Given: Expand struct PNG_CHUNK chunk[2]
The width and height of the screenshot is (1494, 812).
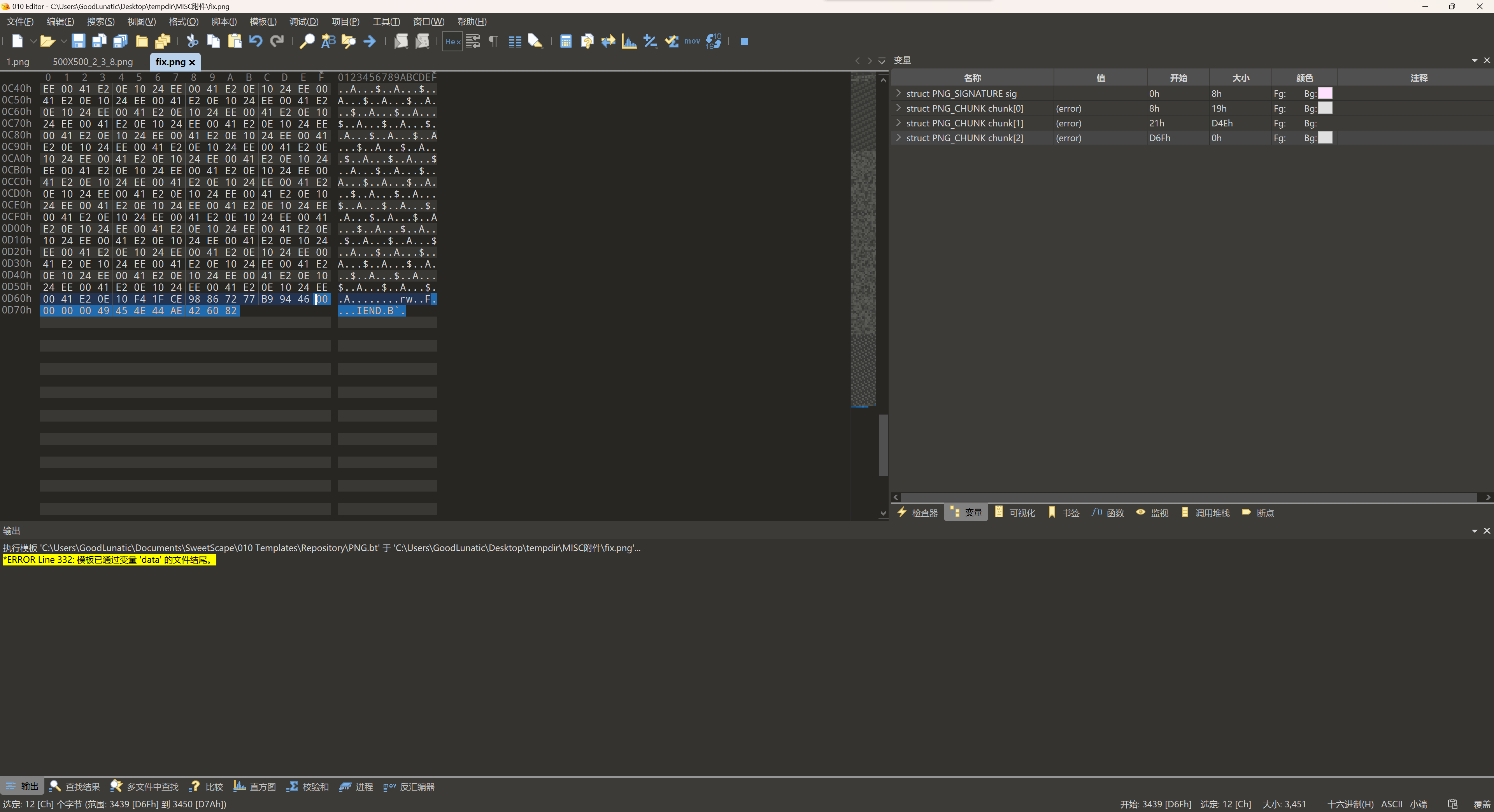Looking at the screenshot, I should 898,137.
